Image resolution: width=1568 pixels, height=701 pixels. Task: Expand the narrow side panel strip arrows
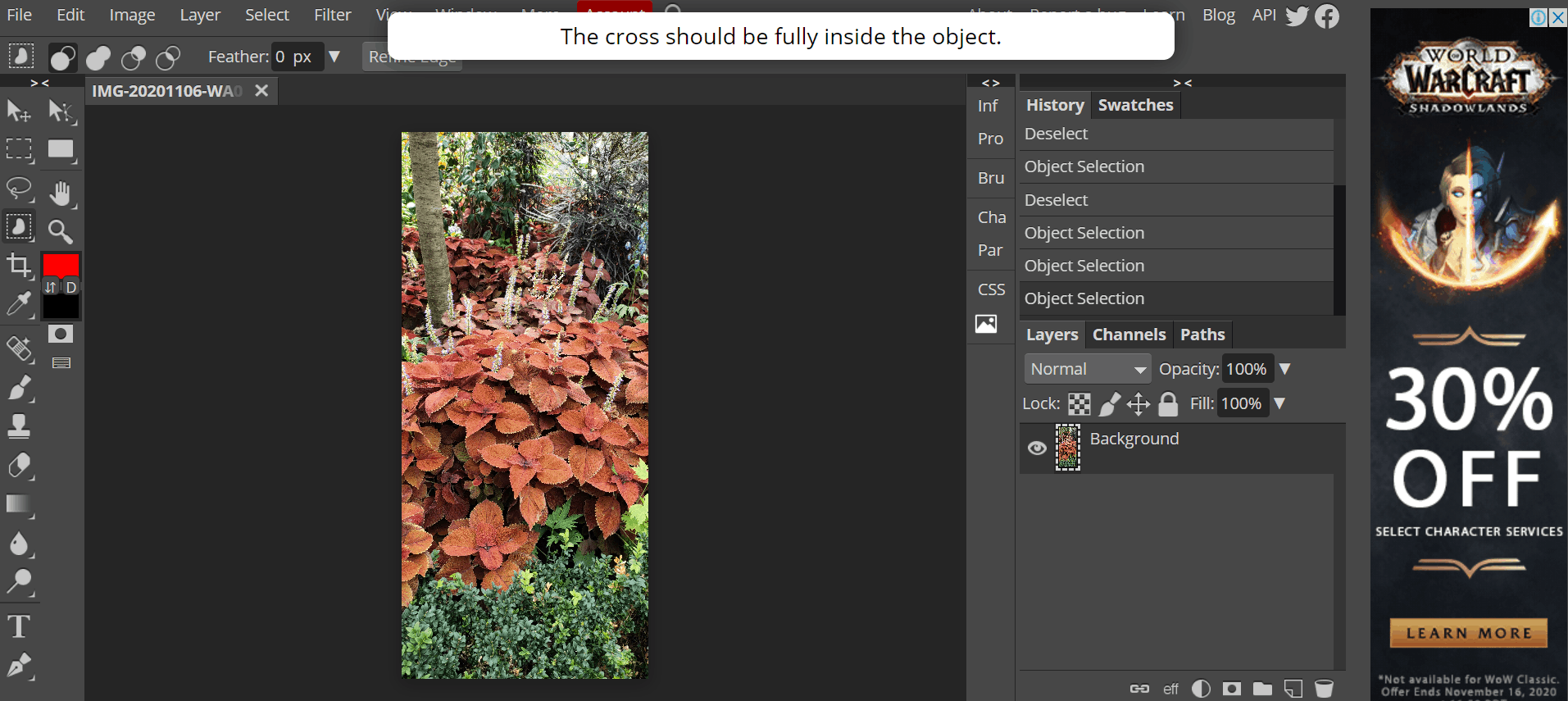pyautogui.click(x=991, y=83)
